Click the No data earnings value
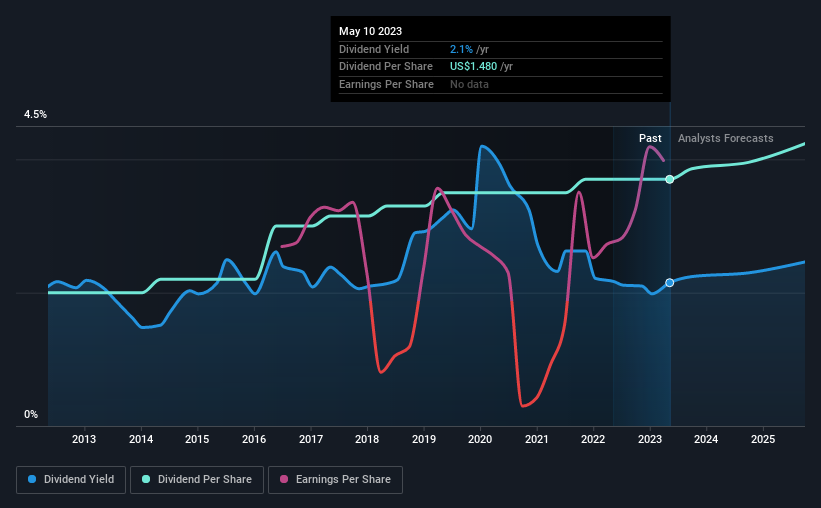 [x=470, y=84]
